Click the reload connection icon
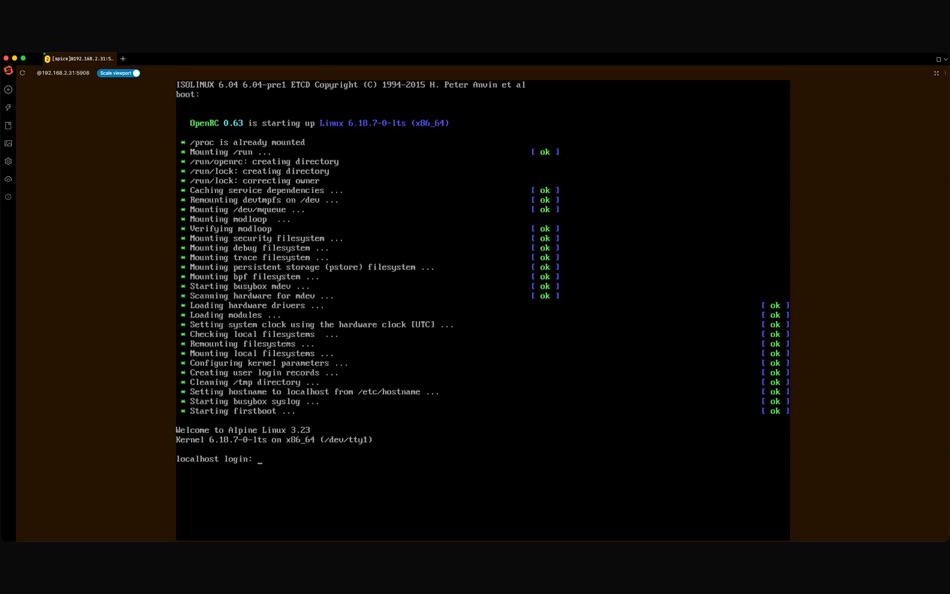Screen dimensions: 950x594 pos(22,73)
